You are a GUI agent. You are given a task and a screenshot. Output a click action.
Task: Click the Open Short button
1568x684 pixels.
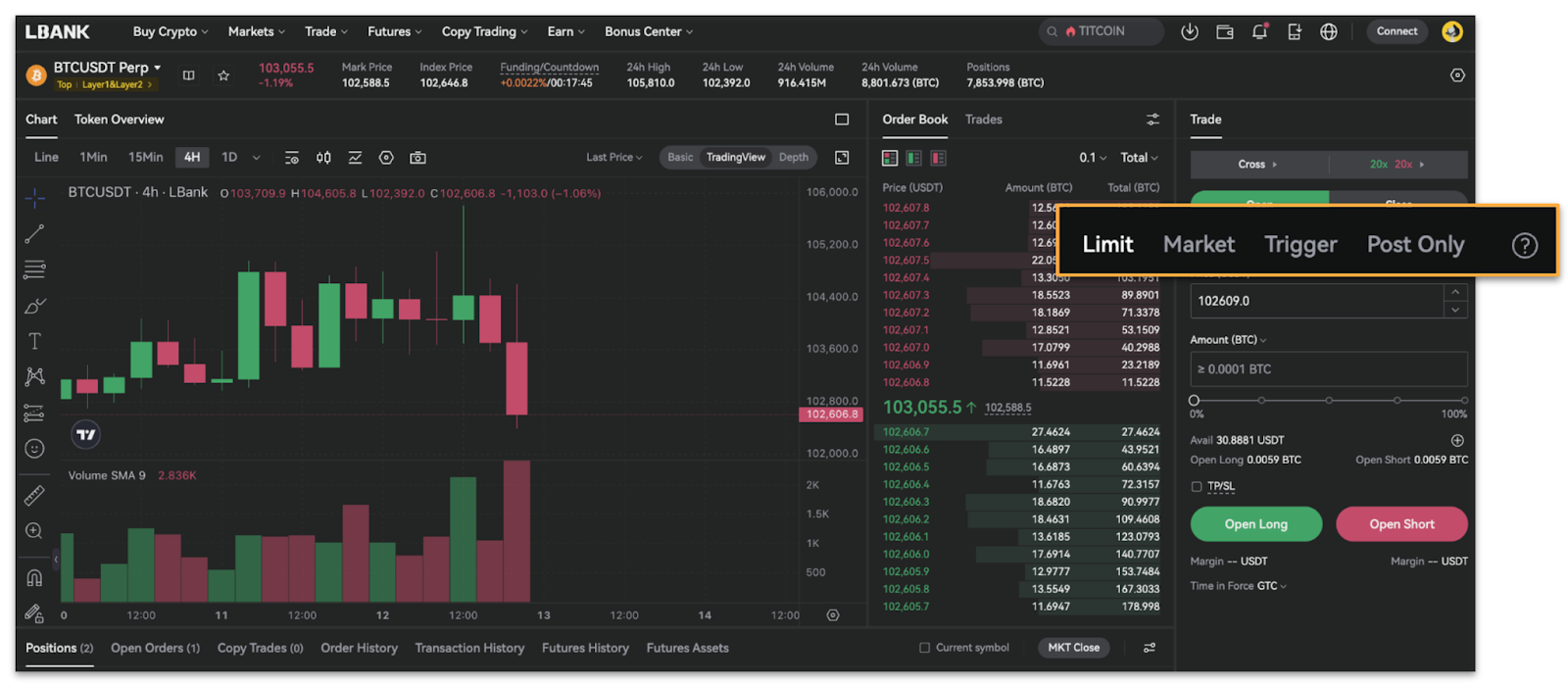tap(1401, 524)
